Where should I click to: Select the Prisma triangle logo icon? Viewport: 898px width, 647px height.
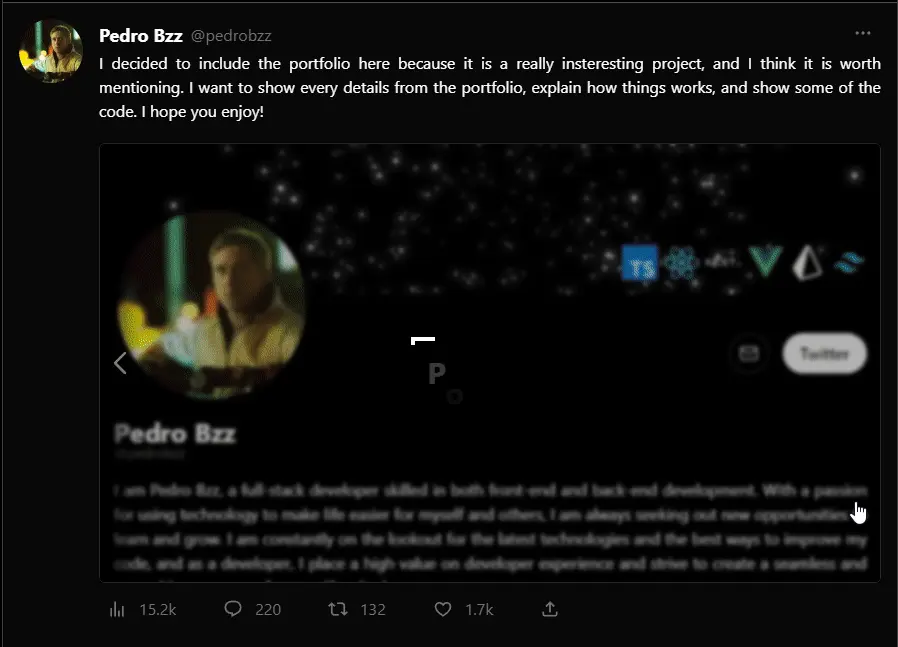pos(807,263)
